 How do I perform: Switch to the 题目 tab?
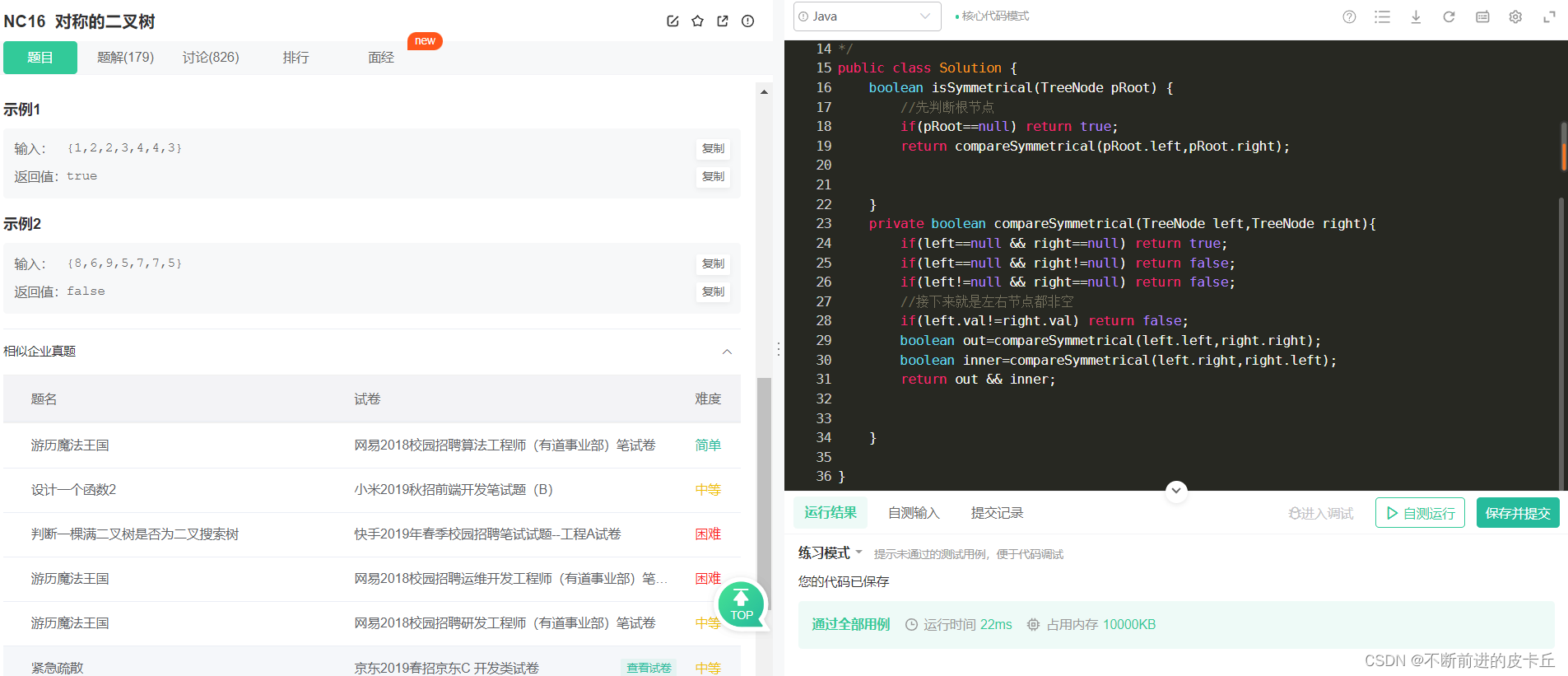(40, 58)
